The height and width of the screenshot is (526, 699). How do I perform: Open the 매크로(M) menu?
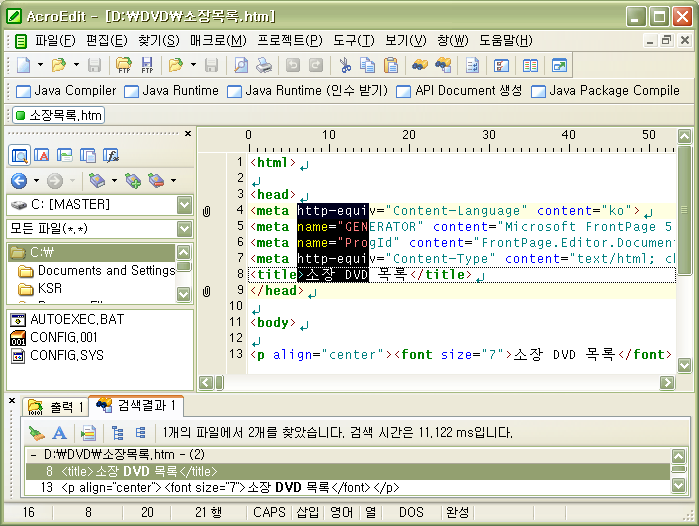pyautogui.click(x=218, y=41)
